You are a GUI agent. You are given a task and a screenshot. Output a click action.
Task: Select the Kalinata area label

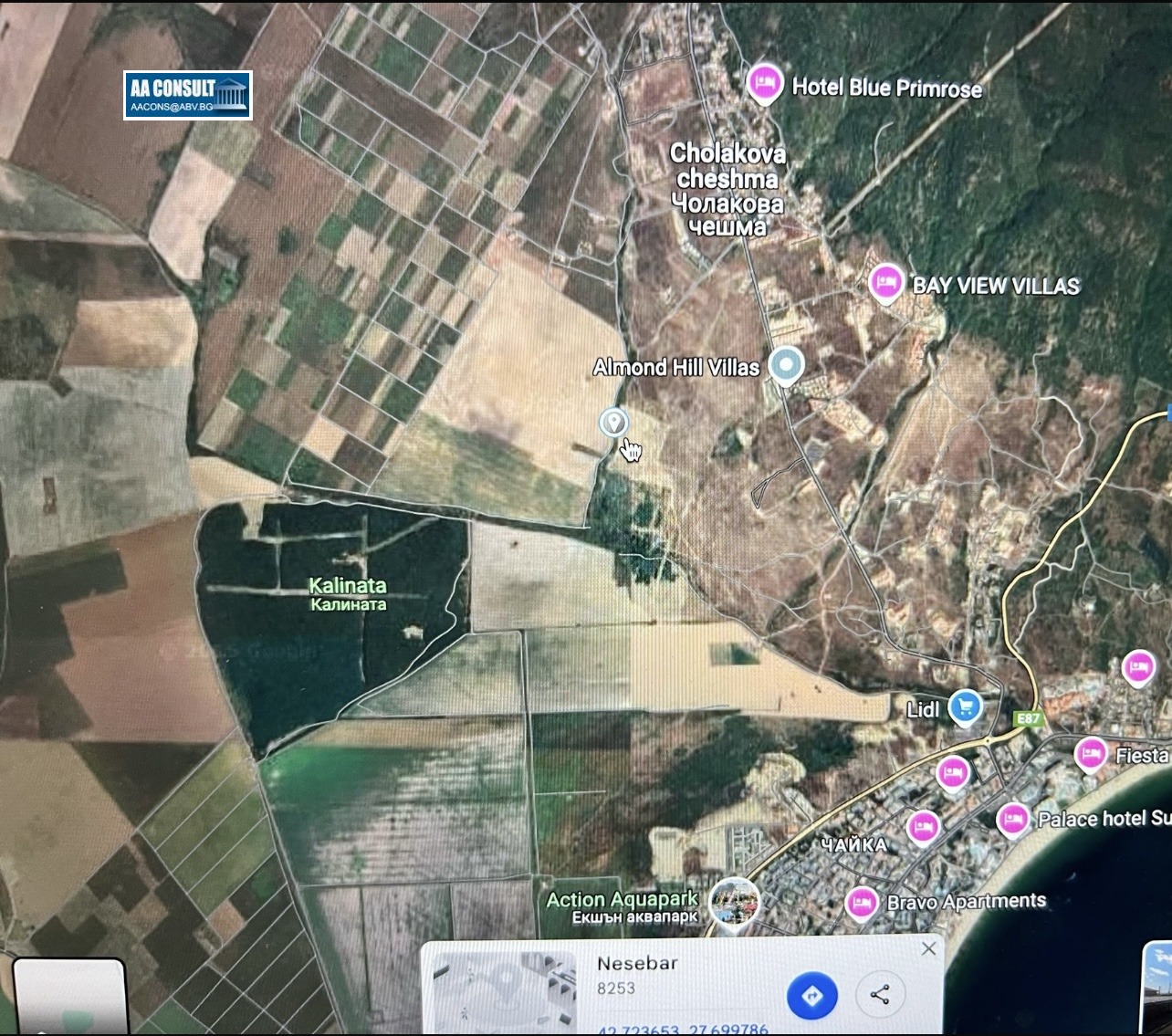click(348, 593)
